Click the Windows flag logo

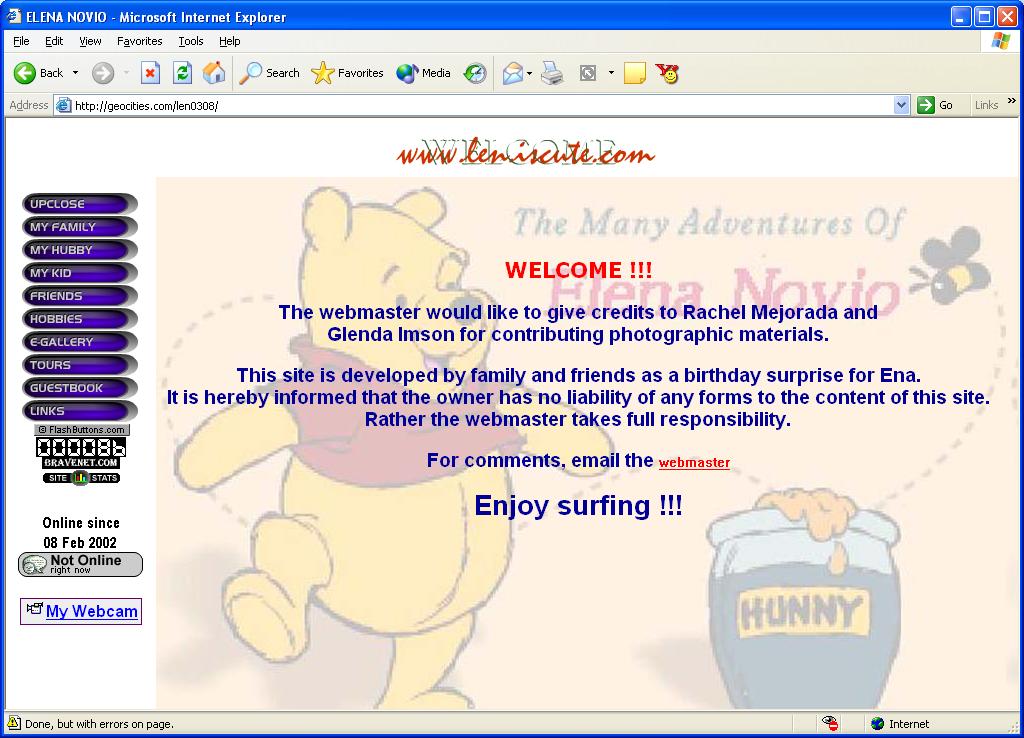(x=1000, y=41)
